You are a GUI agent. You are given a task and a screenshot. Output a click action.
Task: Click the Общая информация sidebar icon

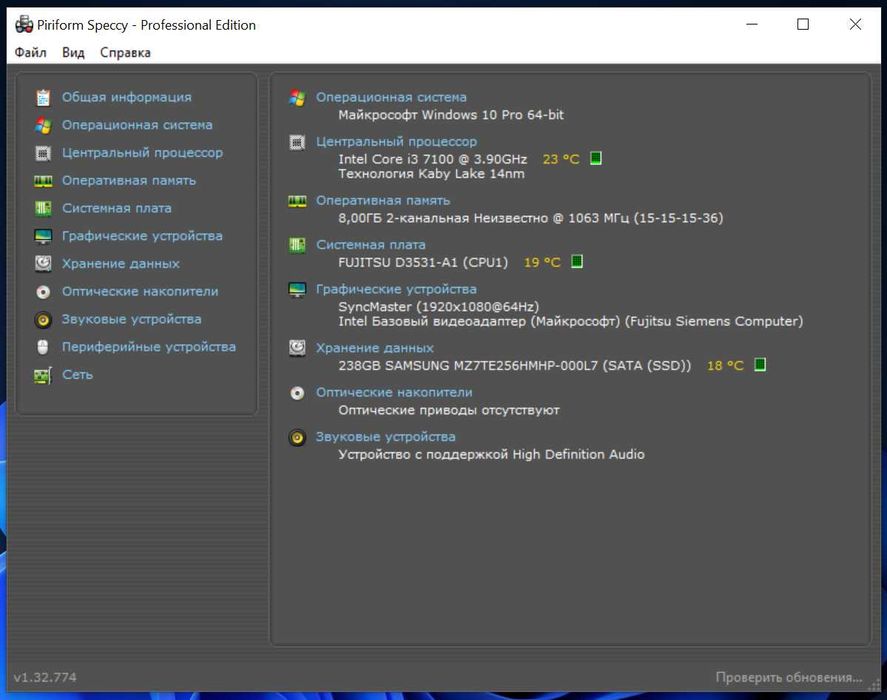[x=43, y=97]
